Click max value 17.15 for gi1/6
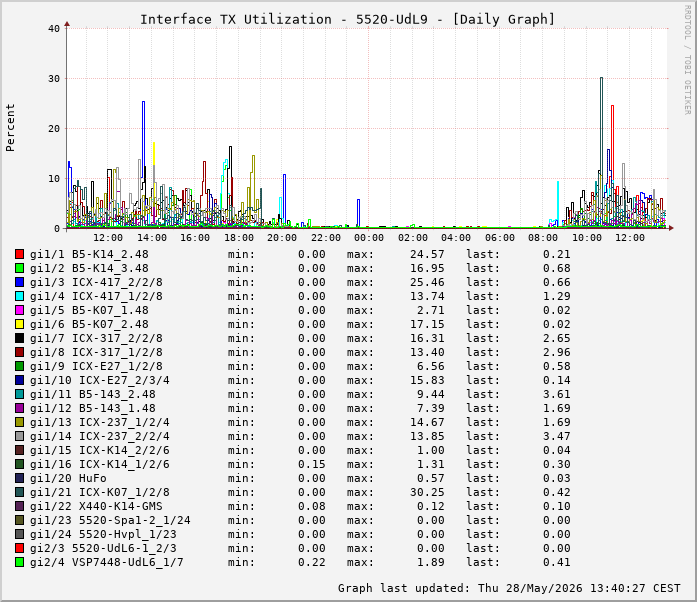 pyautogui.click(x=427, y=325)
